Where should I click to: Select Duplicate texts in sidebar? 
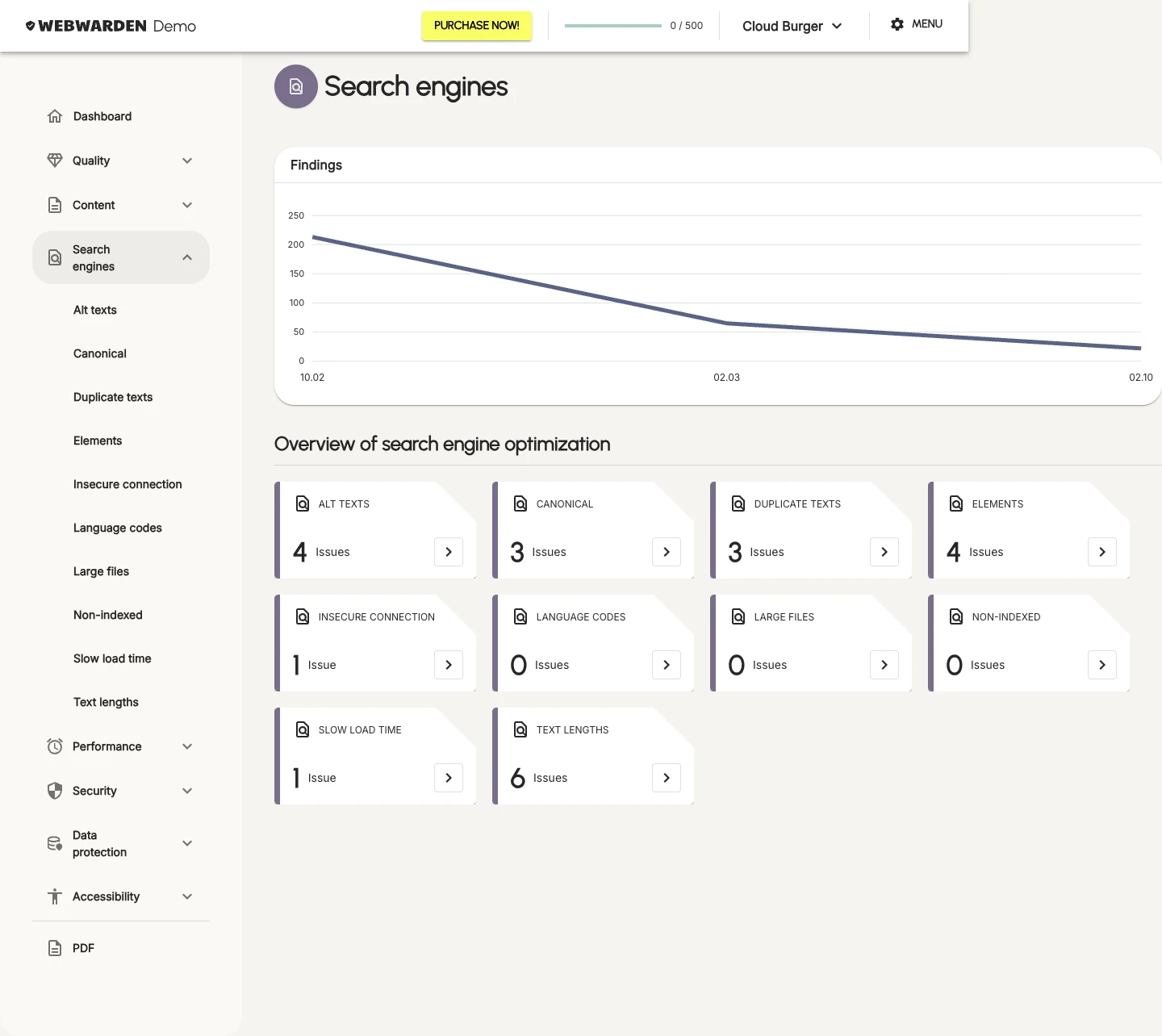coord(113,397)
